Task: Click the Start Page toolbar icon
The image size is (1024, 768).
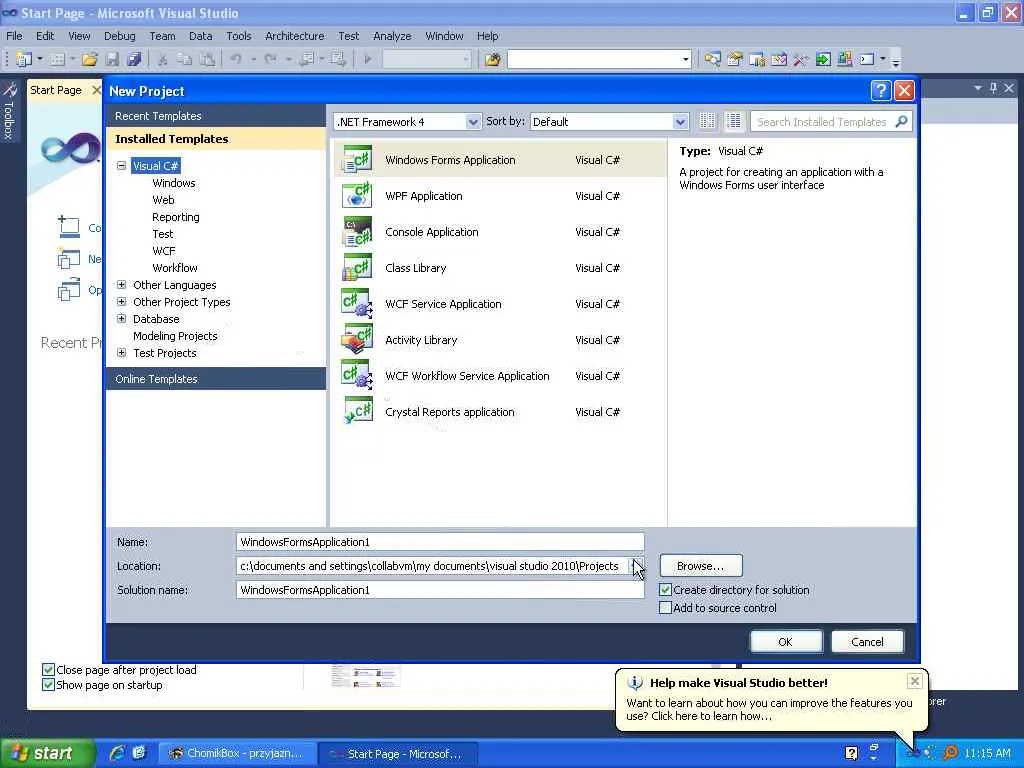Action: click(823, 59)
